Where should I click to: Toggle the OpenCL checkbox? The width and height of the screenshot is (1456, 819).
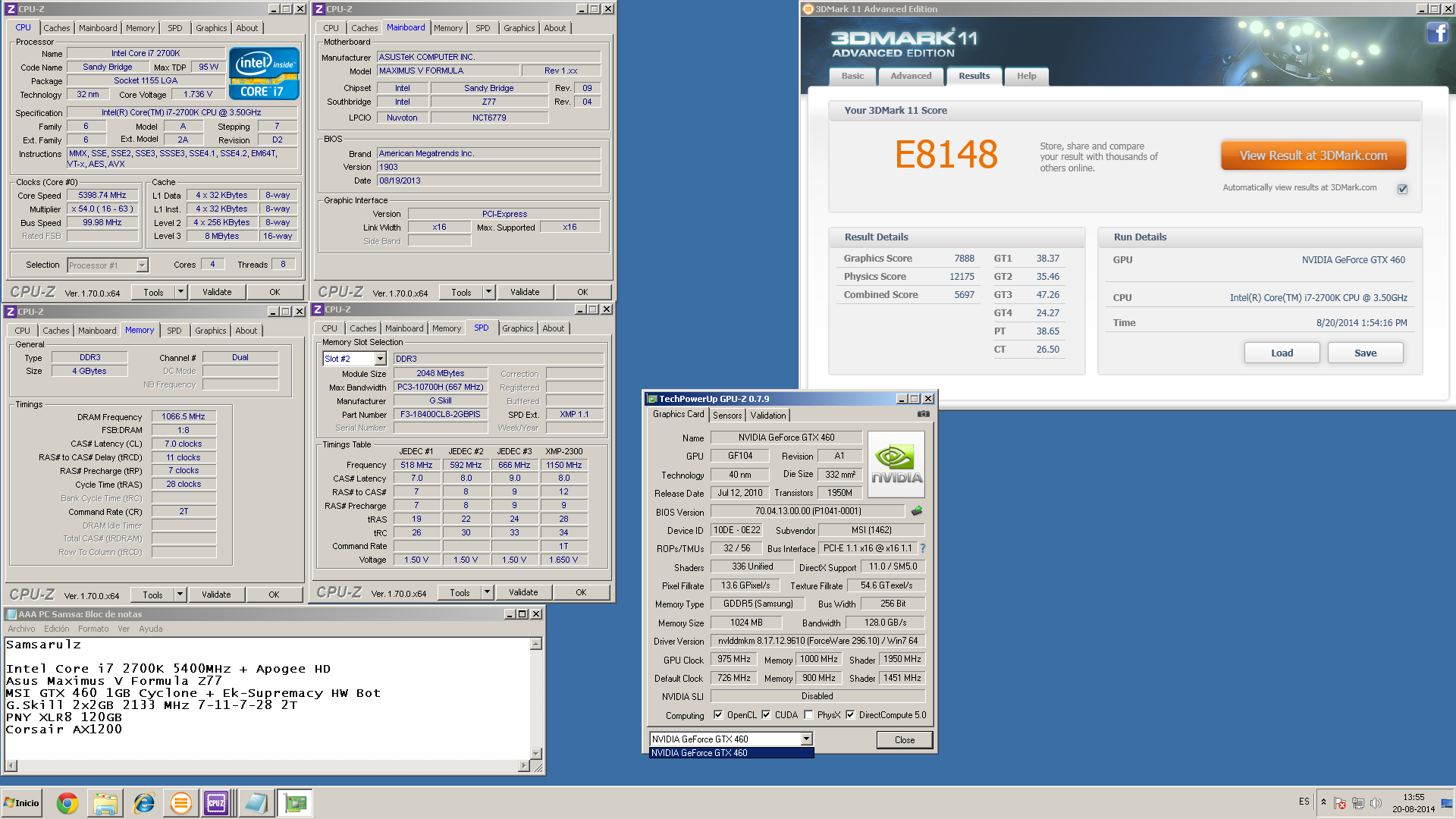point(717,714)
